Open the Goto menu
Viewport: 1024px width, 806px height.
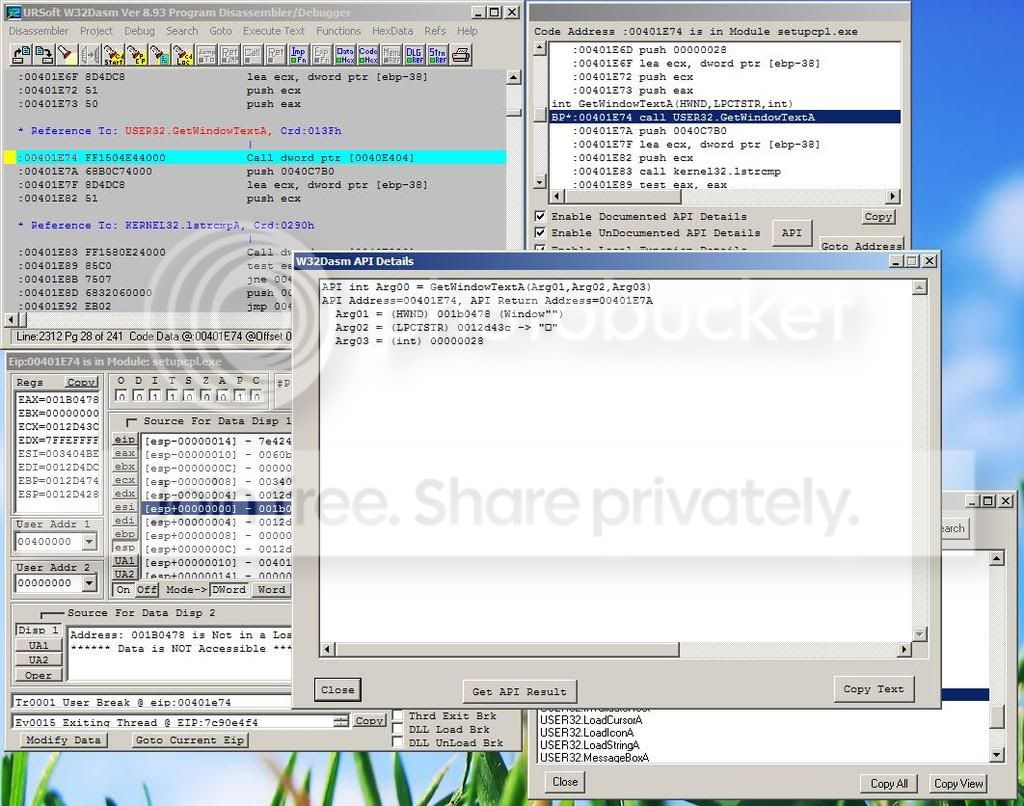tap(221, 31)
